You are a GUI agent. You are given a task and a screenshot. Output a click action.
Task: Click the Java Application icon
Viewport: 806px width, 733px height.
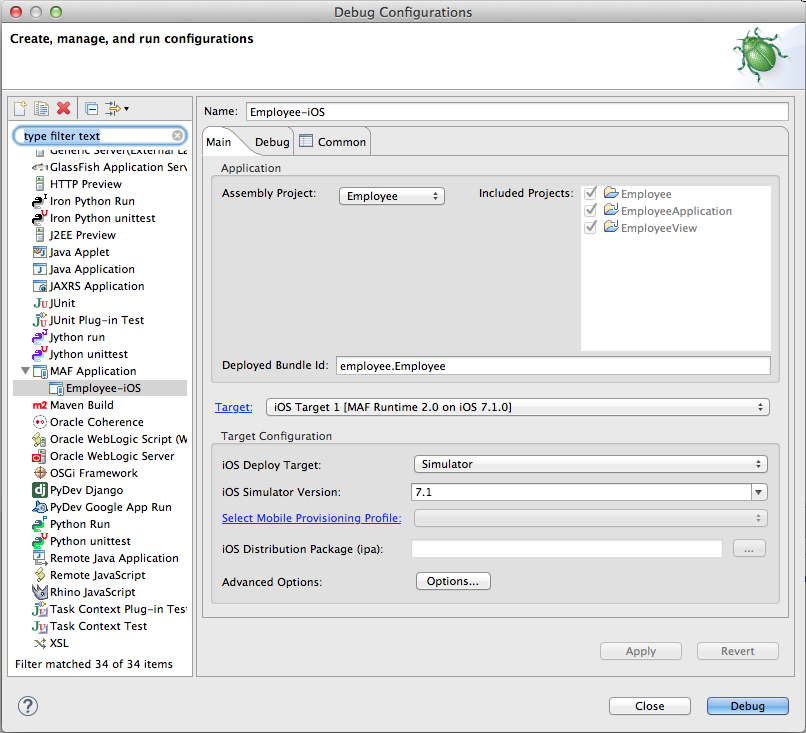[x=40, y=269]
